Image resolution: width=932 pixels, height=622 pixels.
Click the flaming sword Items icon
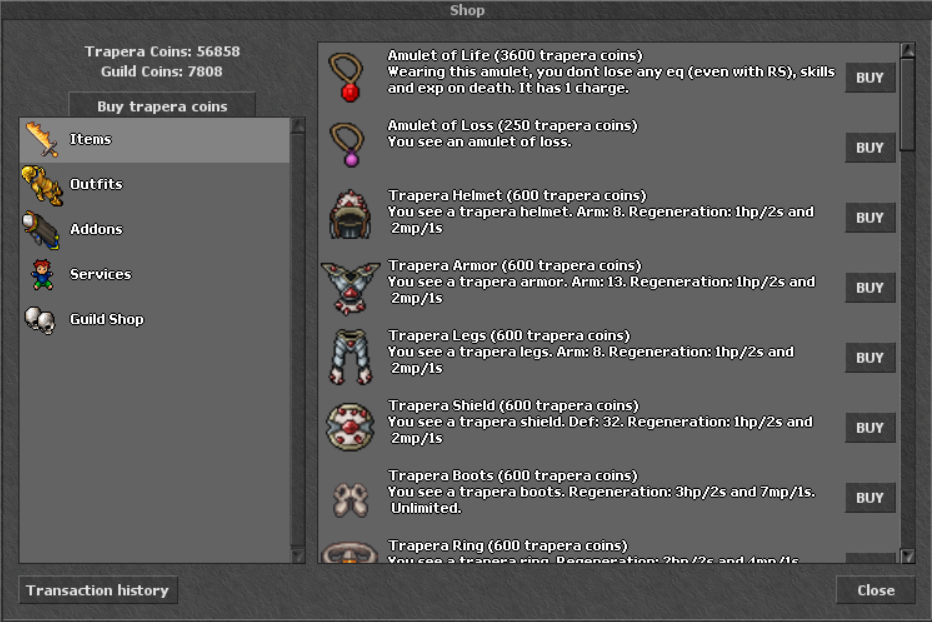click(x=42, y=139)
